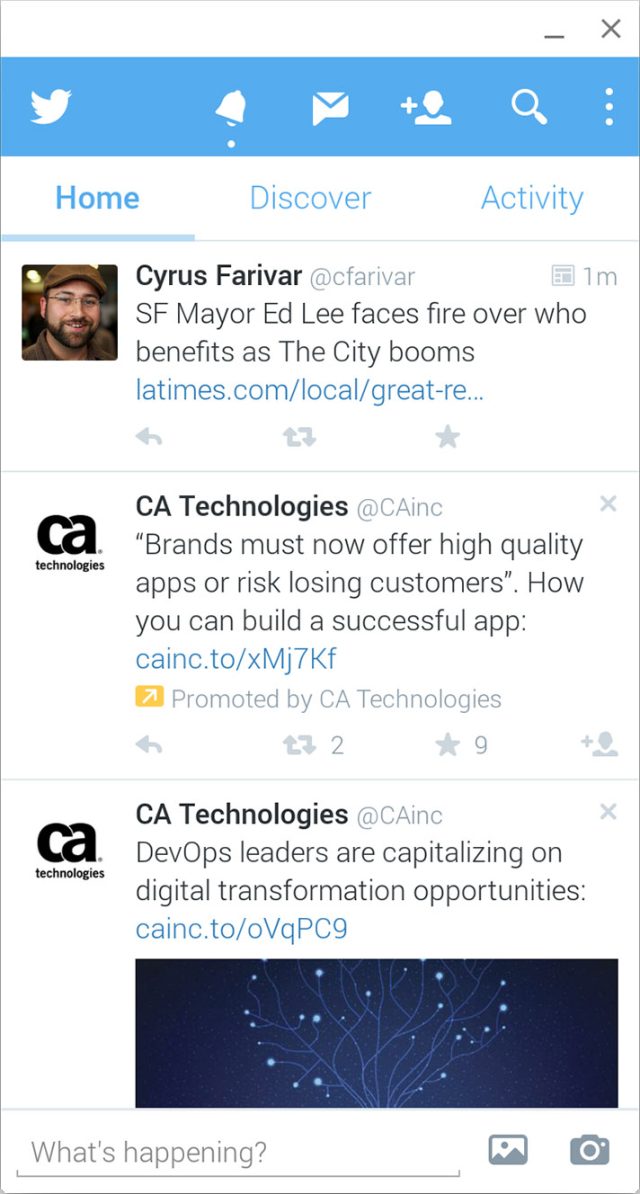
Task: Attach a photo from the gallery icon
Action: click(508, 1150)
